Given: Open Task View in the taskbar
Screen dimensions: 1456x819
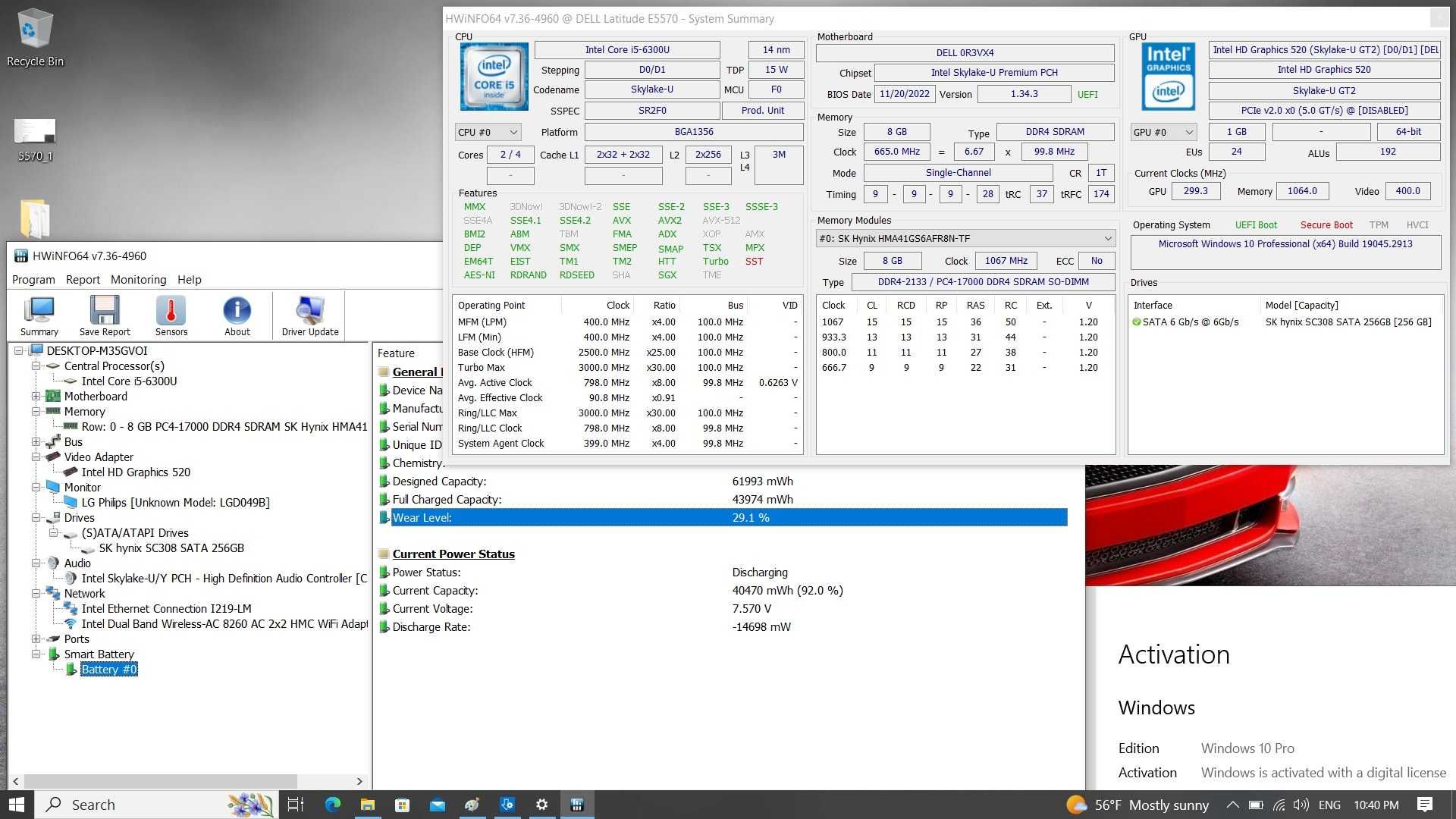Looking at the screenshot, I should point(296,805).
